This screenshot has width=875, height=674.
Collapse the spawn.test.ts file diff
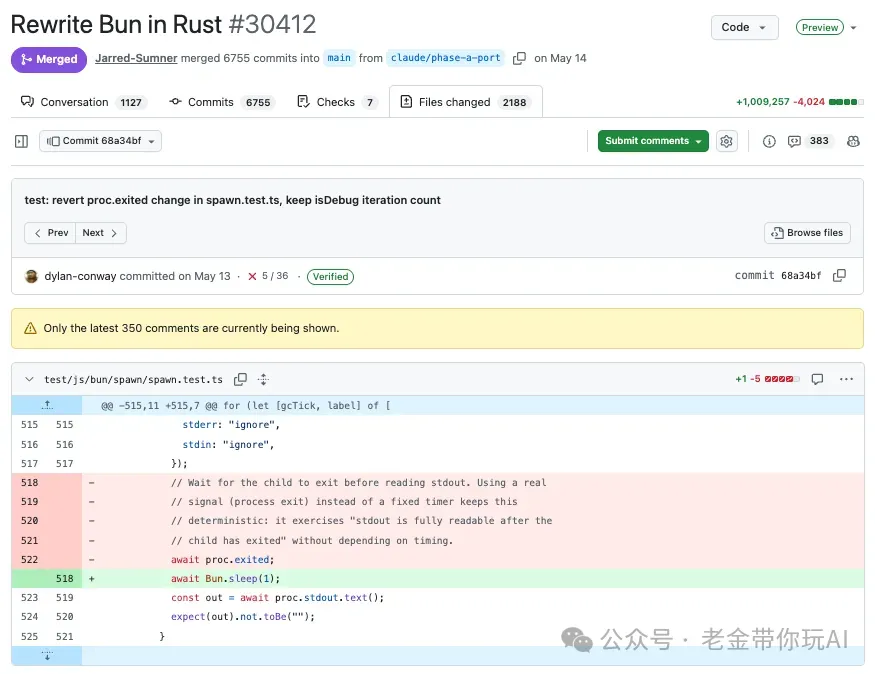pyautogui.click(x=29, y=379)
